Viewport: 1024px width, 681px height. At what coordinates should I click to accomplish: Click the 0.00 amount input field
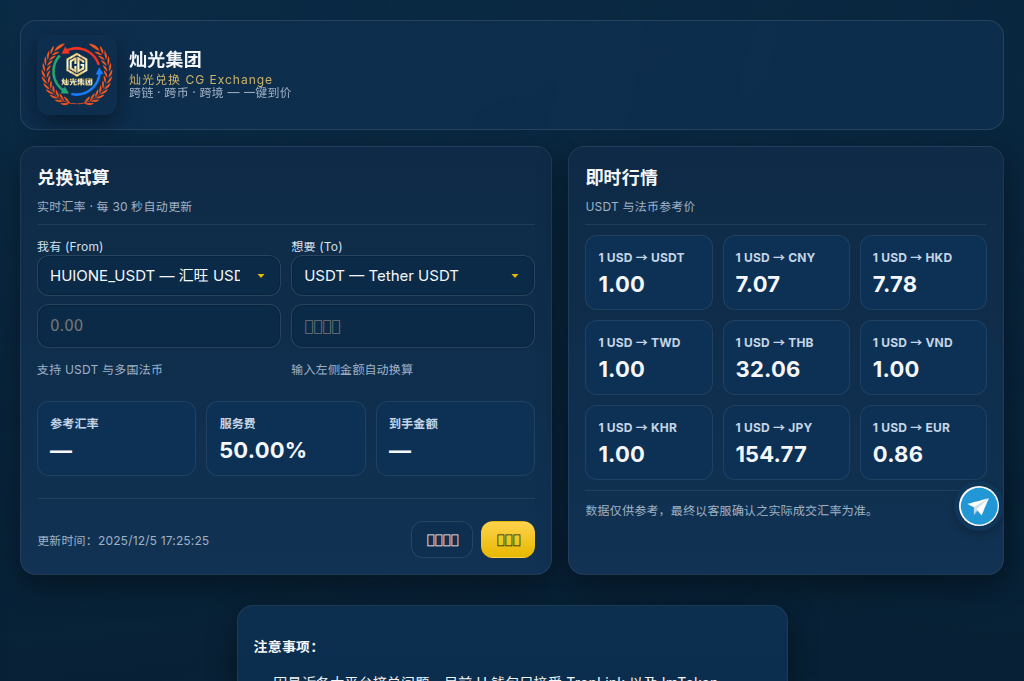[158, 325]
